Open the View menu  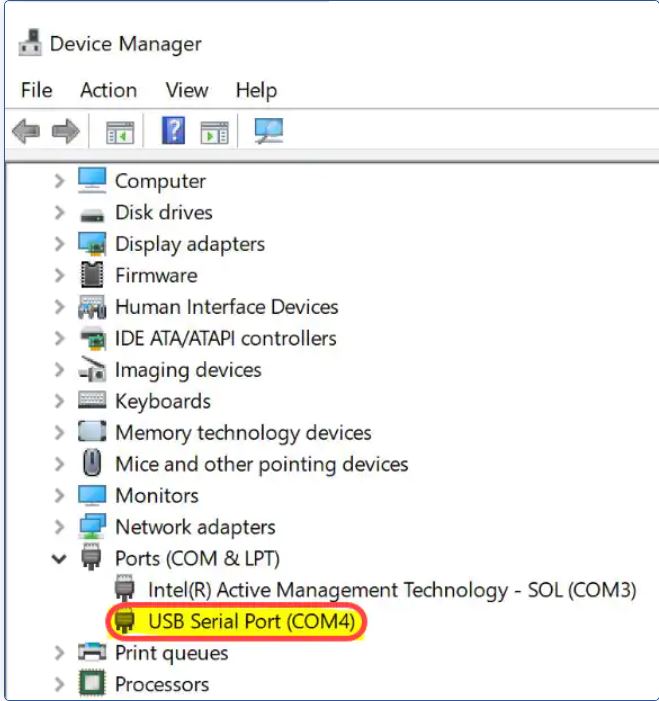point(187,90)
